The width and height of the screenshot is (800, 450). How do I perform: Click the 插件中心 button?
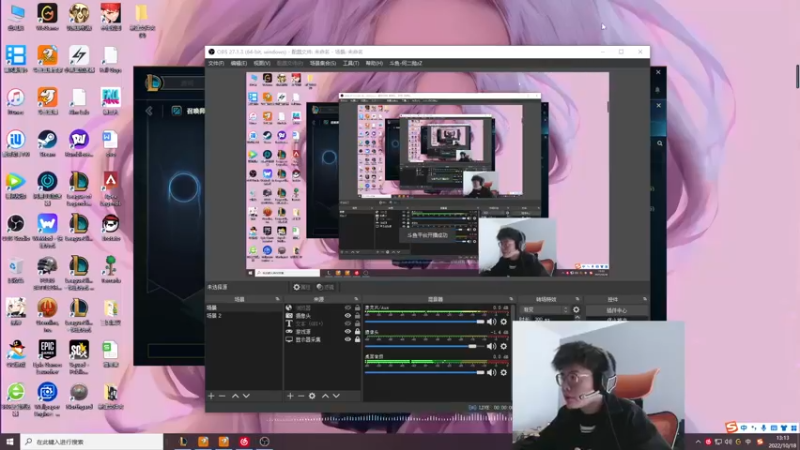(x=616, y=310)
